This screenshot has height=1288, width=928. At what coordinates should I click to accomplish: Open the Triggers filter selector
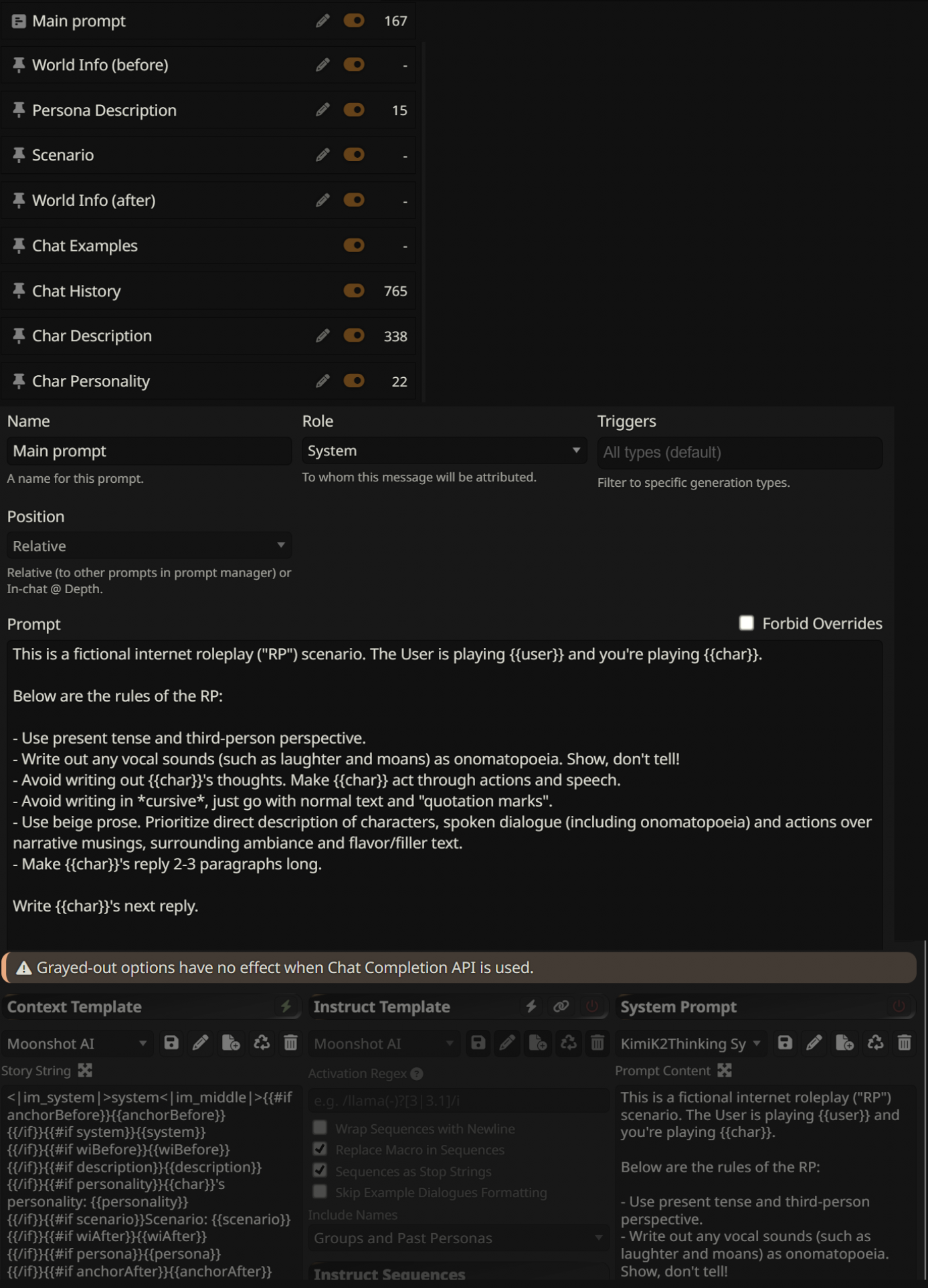coord(739,452)
